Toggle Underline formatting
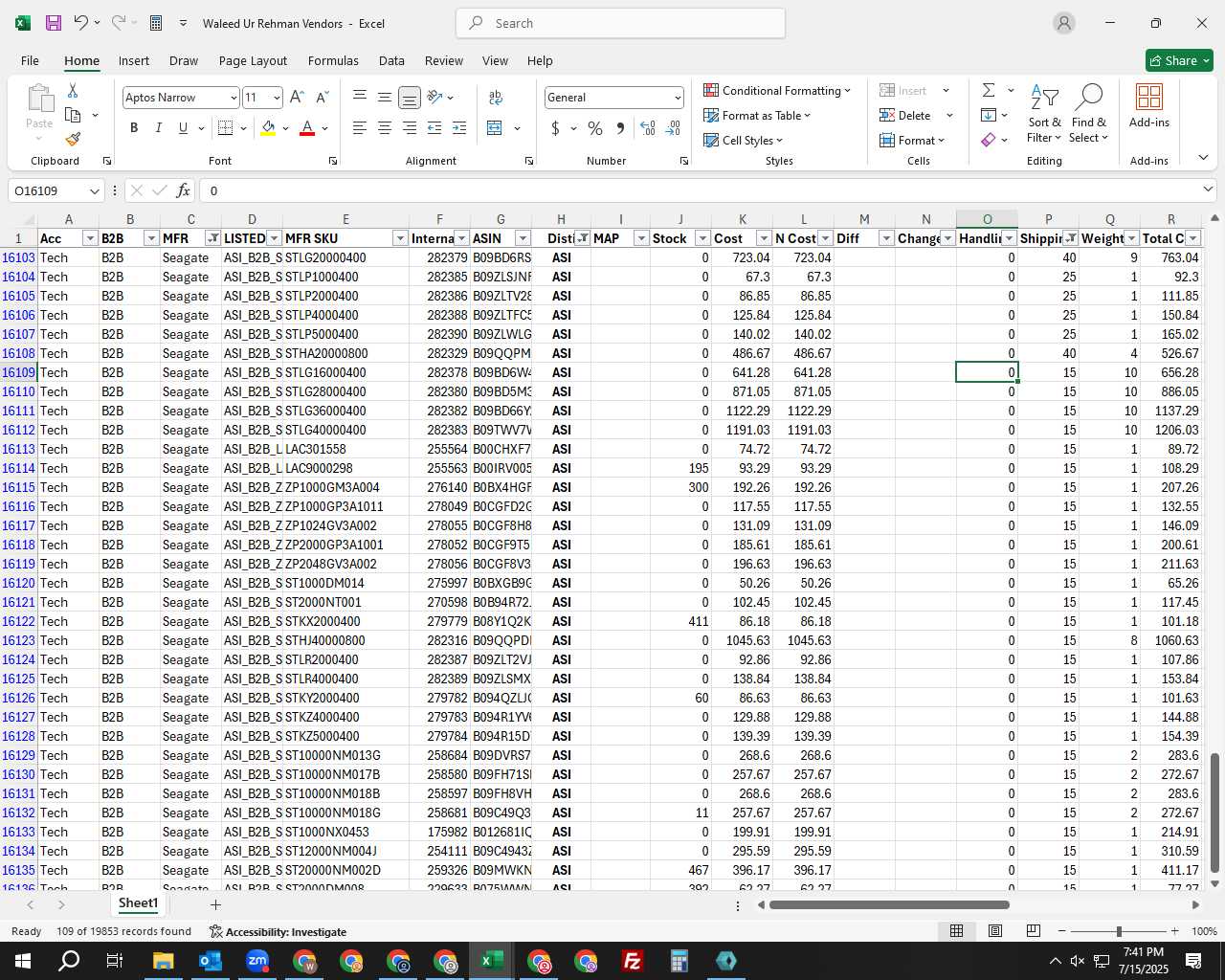Screen dimensions: 1225x980 [183, 127]
